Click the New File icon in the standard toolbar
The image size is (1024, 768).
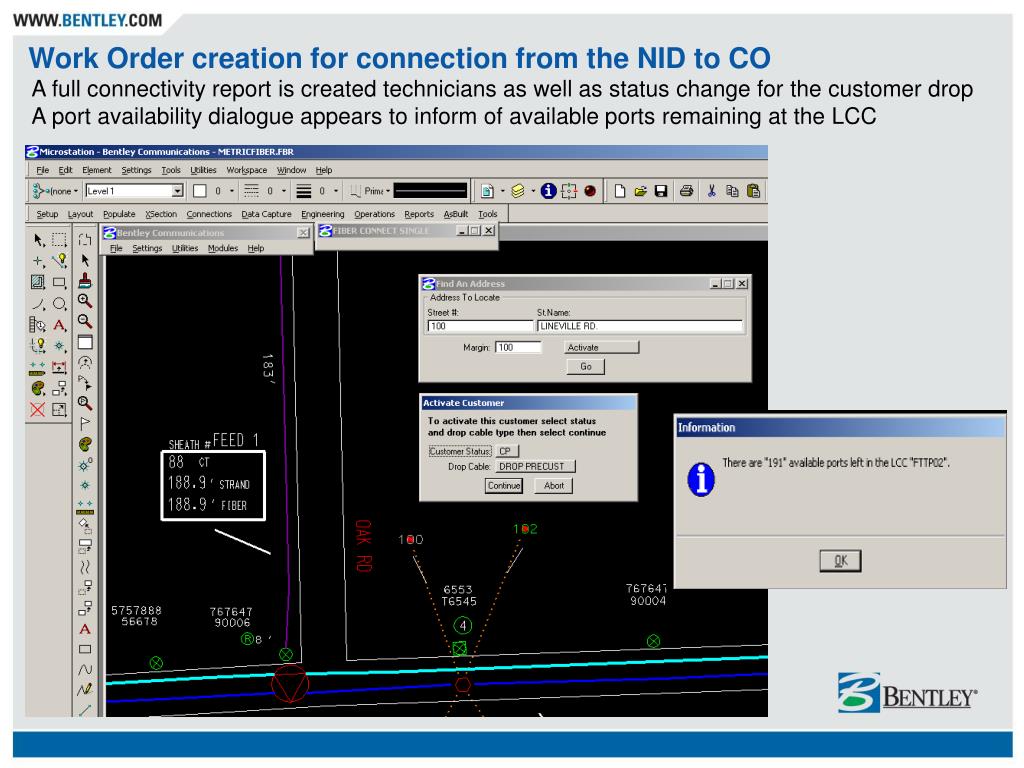click(620, 191)
